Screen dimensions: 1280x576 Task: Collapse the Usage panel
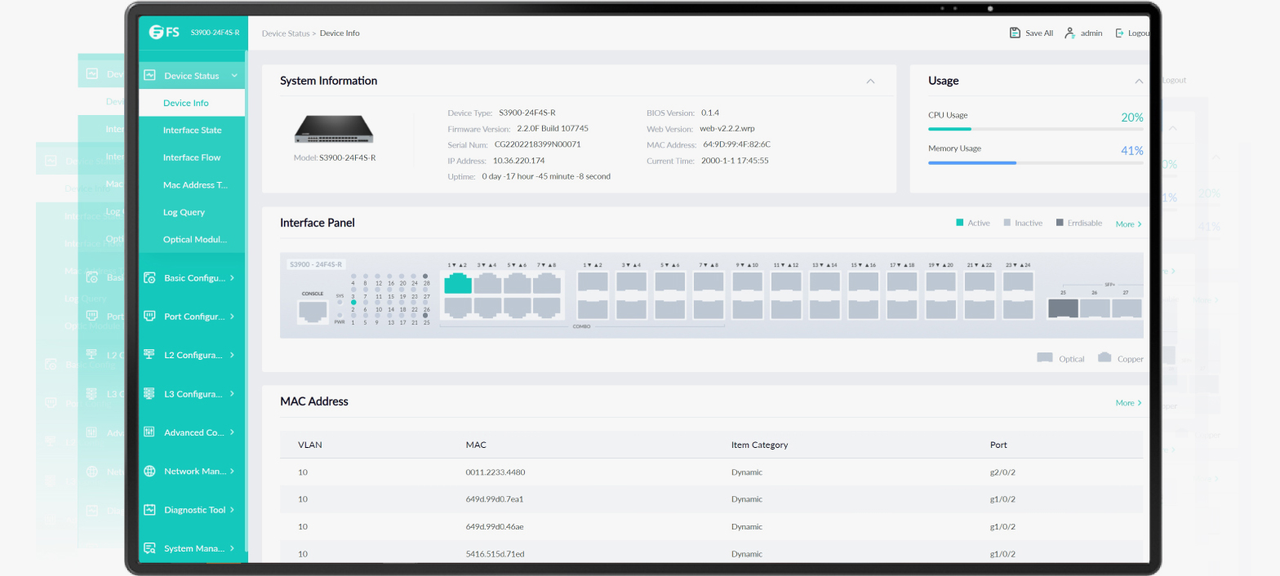click(1138, 81)
